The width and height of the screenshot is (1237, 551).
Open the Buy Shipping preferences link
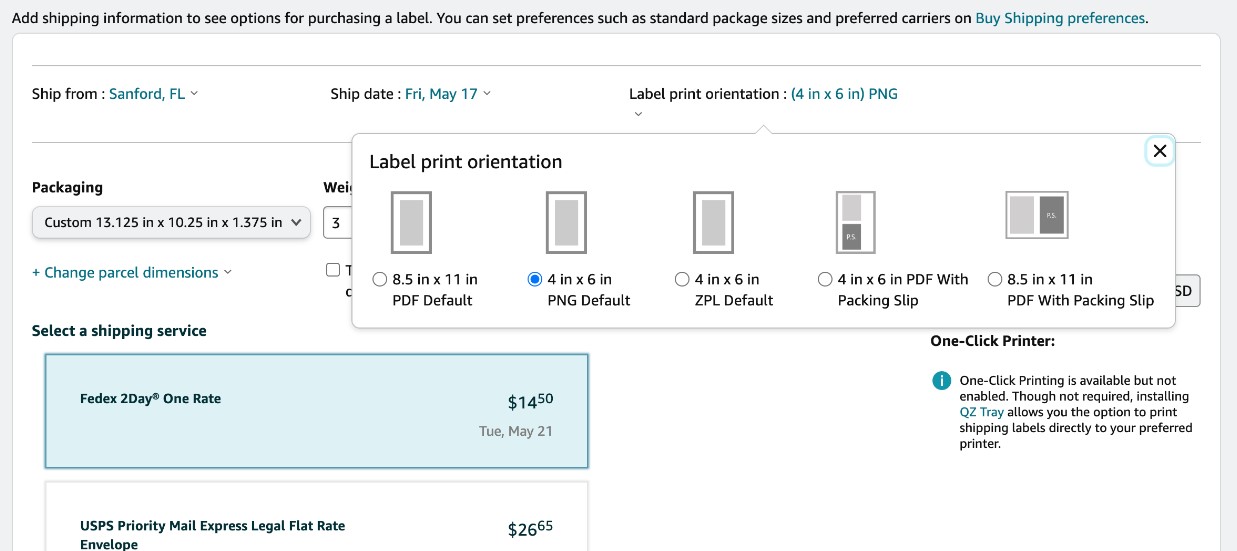coord(1060,18)
